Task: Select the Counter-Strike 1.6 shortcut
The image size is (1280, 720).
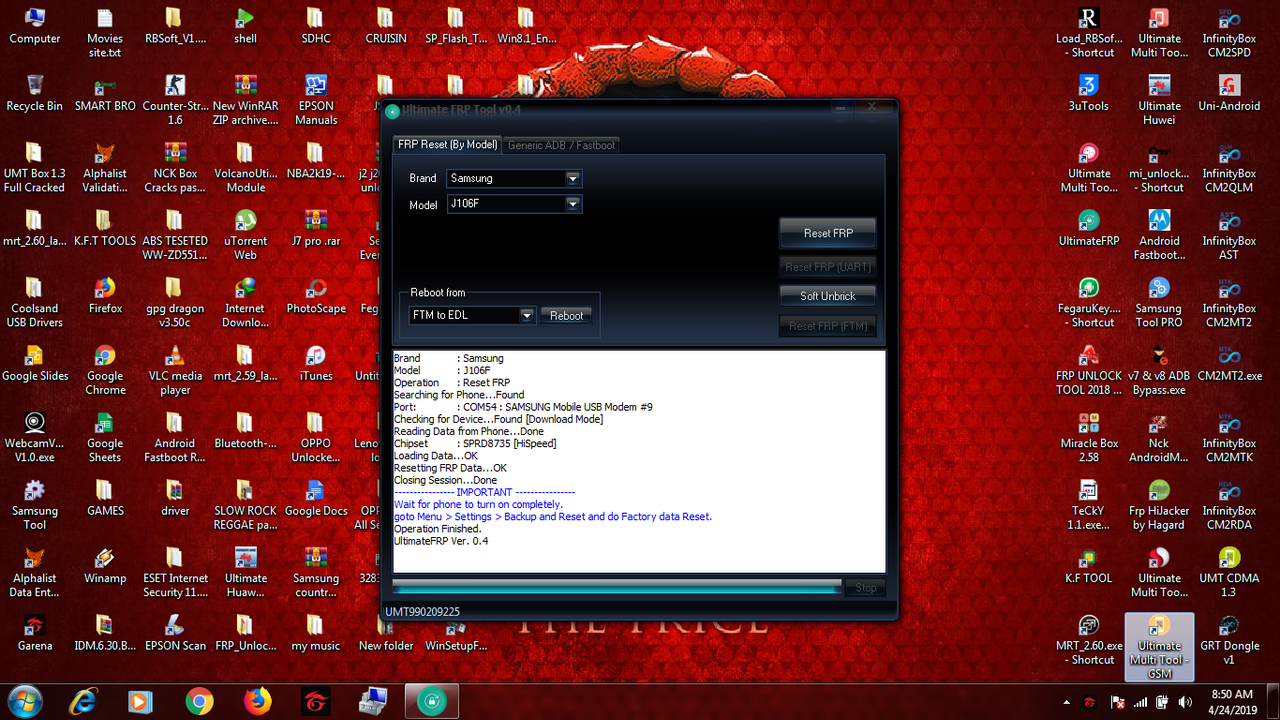Action: click(x=175, y=100)
